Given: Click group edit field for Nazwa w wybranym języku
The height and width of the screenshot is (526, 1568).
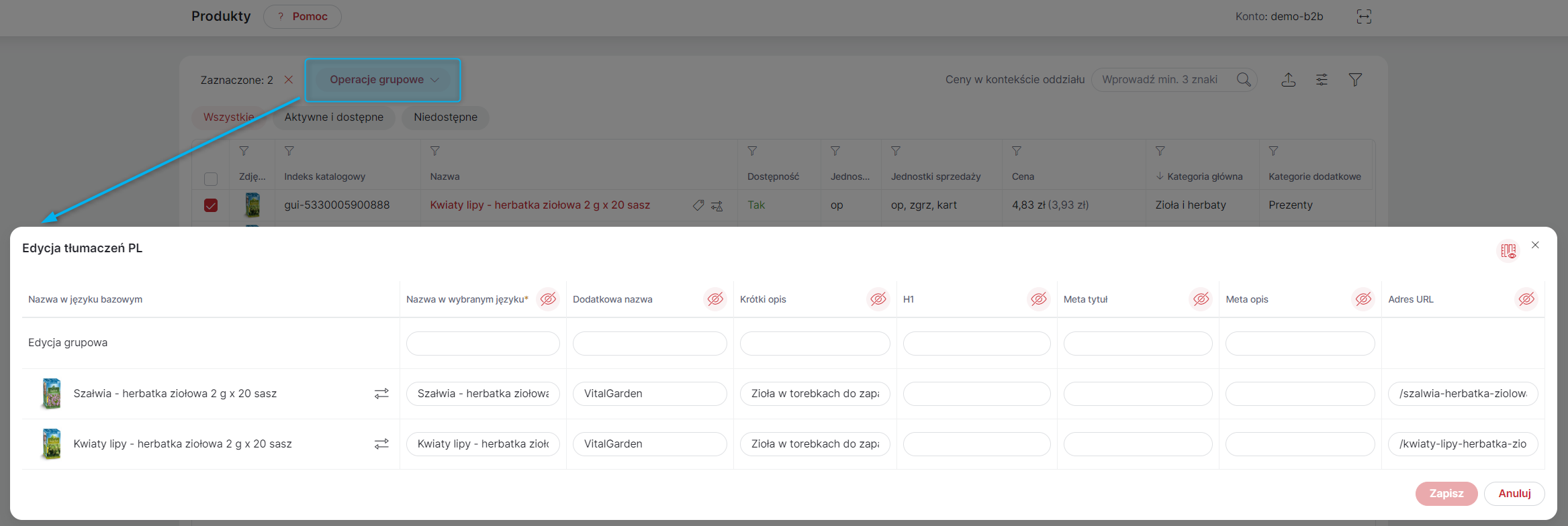Looking at the screenshot, I should [x=483, y=344].
